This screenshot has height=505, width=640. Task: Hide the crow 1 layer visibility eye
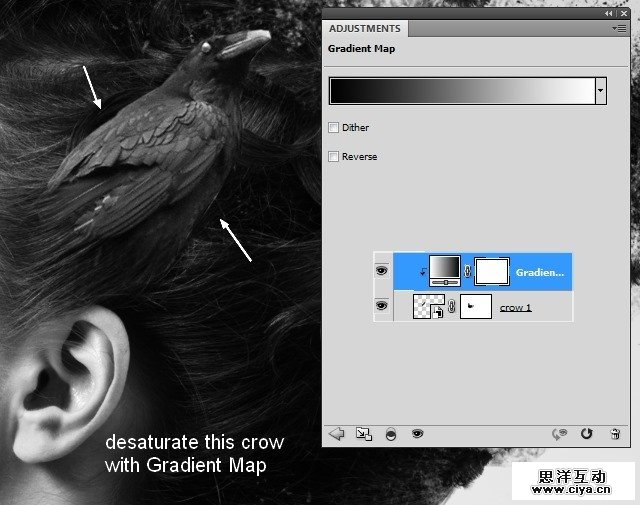pos(382,305)
